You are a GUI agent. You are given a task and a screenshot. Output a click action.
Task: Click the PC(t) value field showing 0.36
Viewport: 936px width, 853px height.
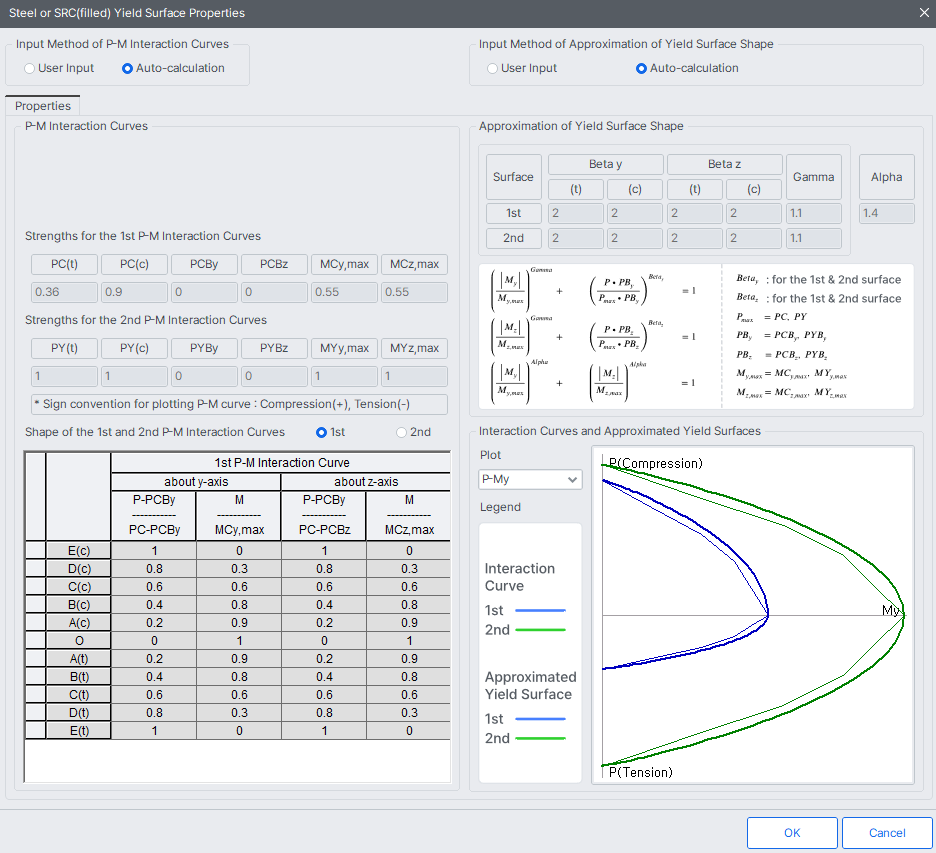(64, 292)
